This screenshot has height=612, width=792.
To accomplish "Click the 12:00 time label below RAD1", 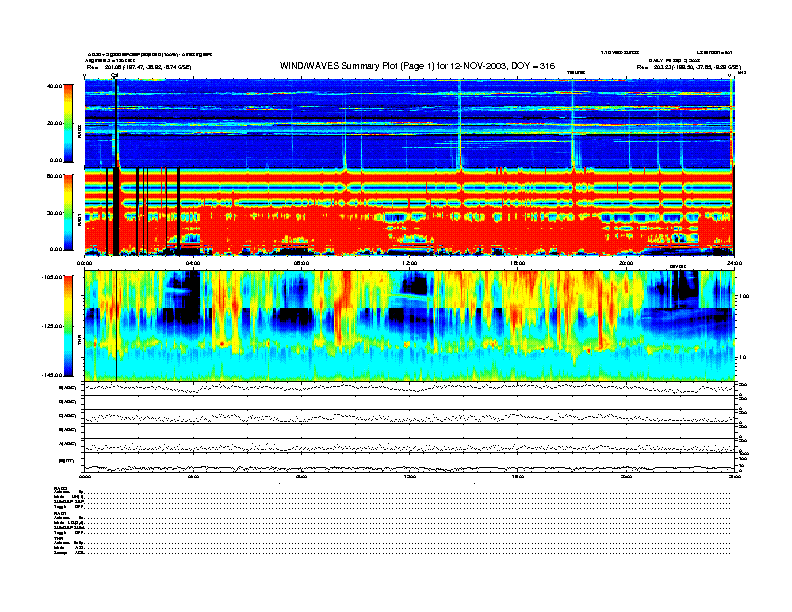I will (409, 263).
